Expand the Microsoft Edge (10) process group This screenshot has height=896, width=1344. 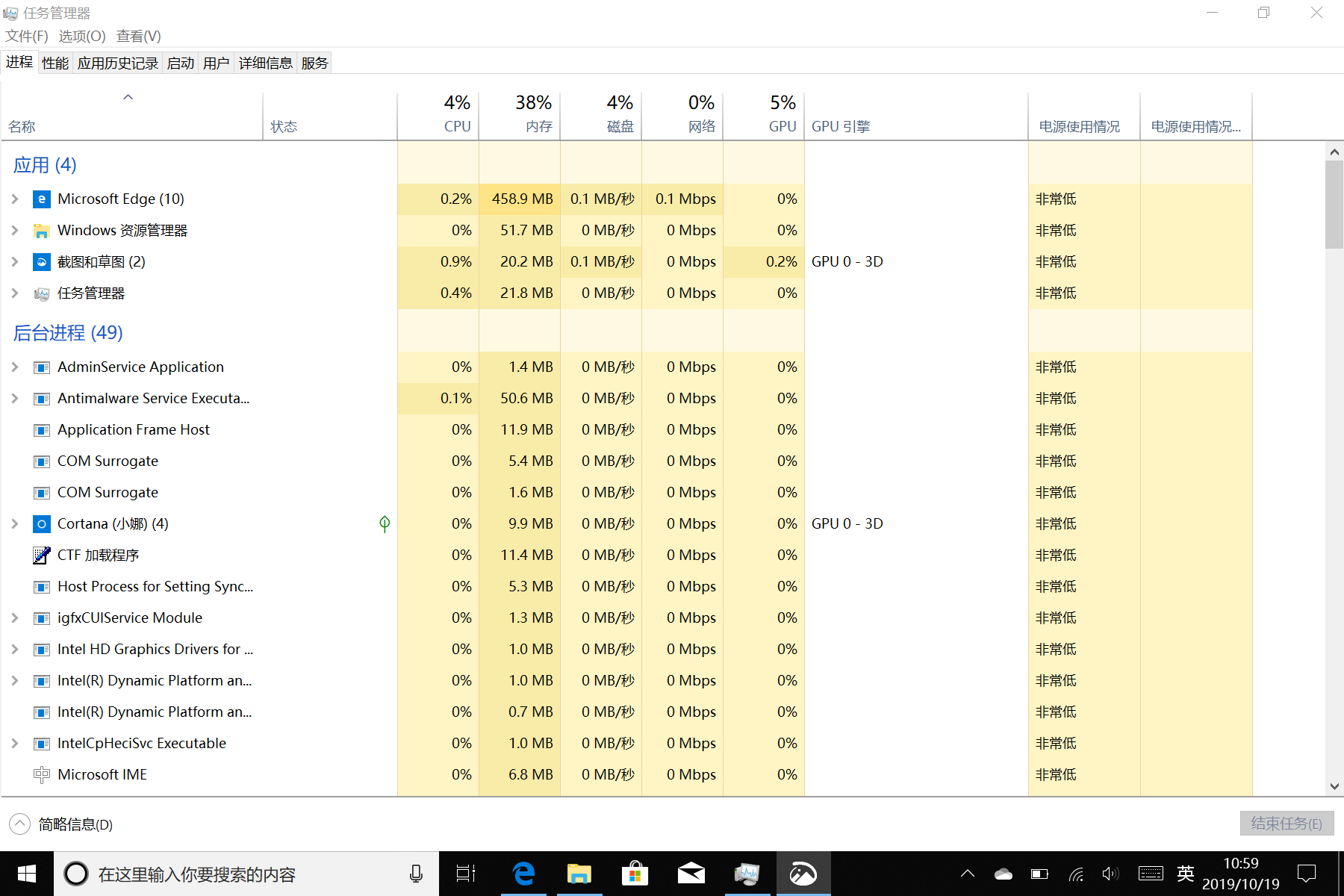point(15,199)
